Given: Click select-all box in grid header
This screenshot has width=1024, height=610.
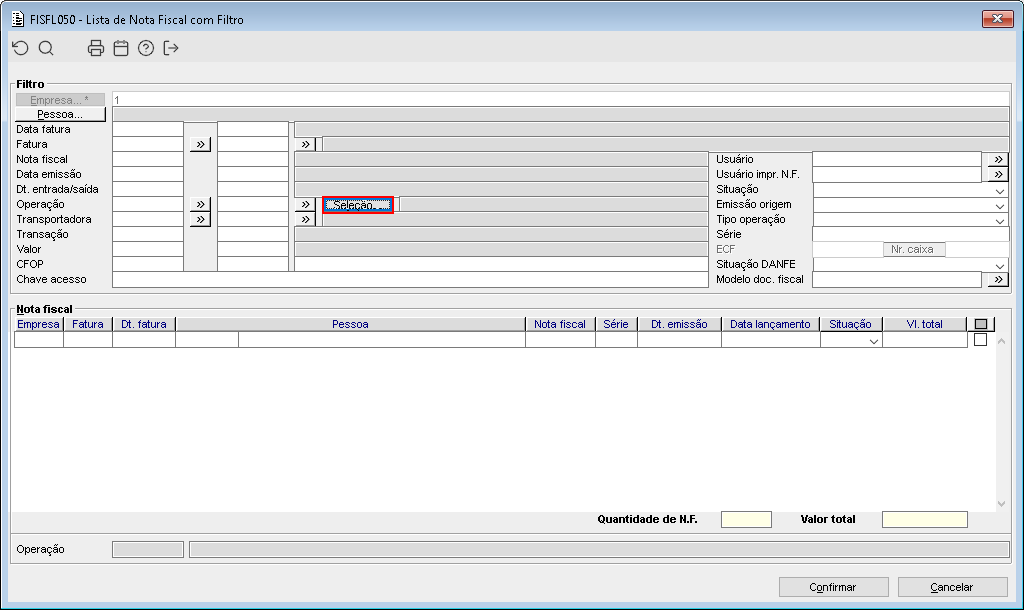Looking at the screenshot, I should click(x=981, y=324).
